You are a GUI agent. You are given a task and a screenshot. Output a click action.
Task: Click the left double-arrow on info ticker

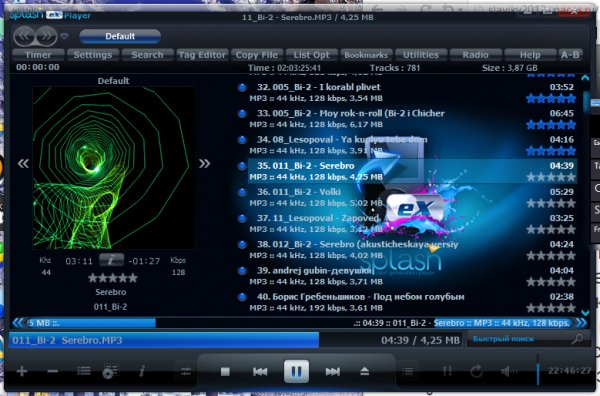pyautogui.click(x=18, y=323)
